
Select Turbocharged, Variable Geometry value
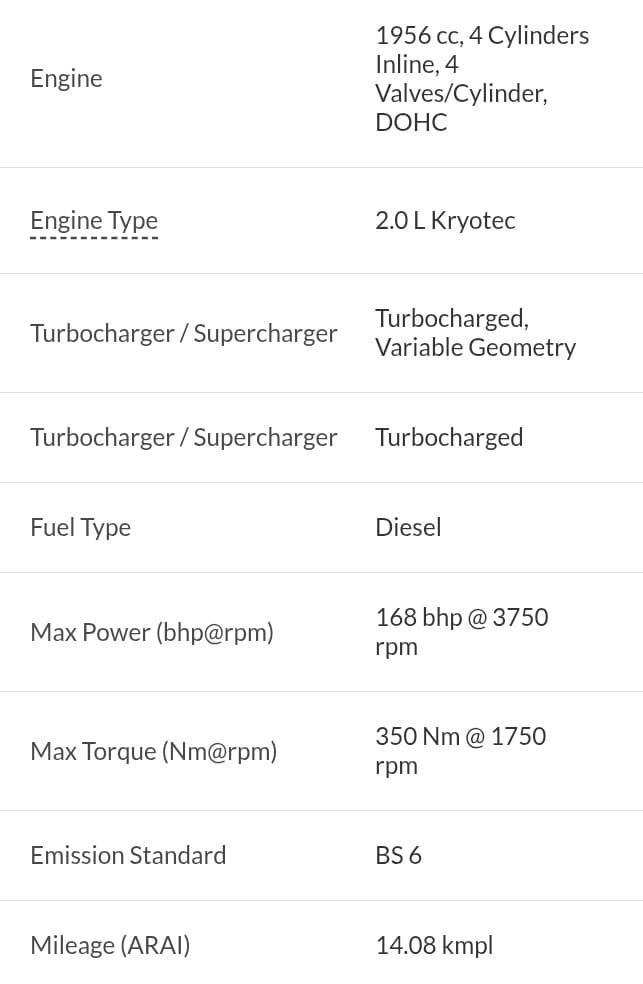[476, 333]
